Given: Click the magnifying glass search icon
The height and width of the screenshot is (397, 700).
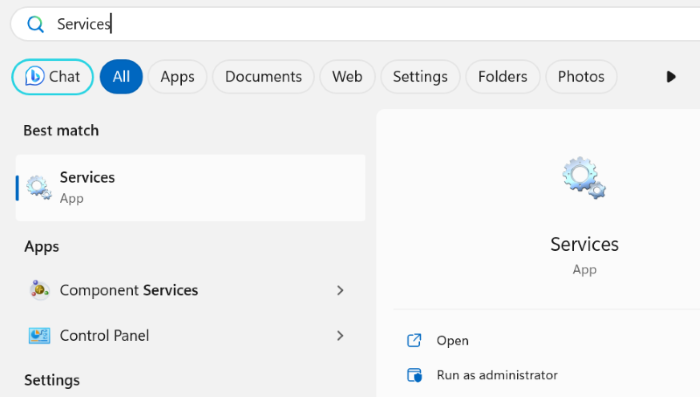Looking at the screenshot, I should pos(35,24).
